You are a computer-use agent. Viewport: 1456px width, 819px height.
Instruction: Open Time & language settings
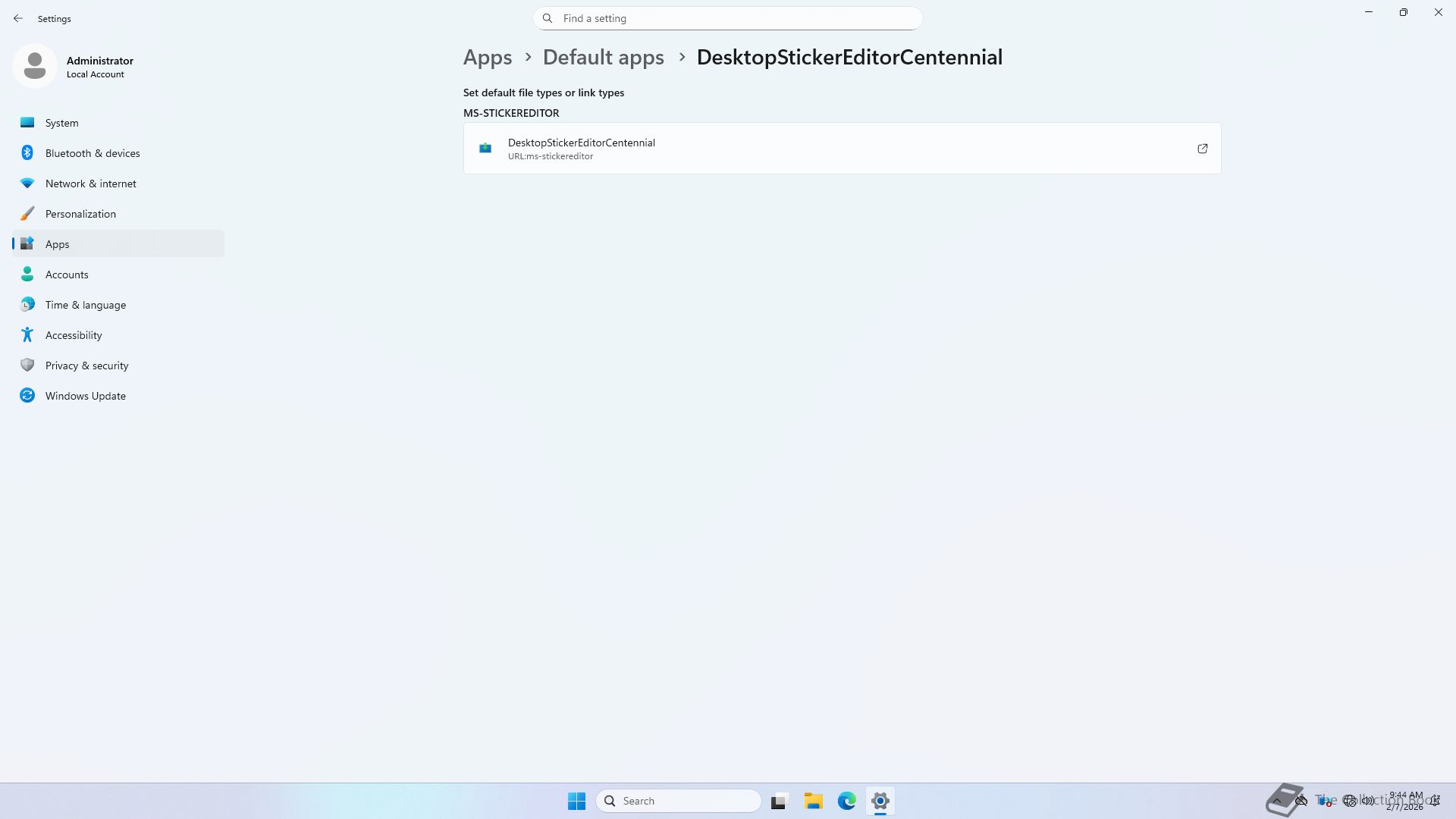click(x=85, y=305)
